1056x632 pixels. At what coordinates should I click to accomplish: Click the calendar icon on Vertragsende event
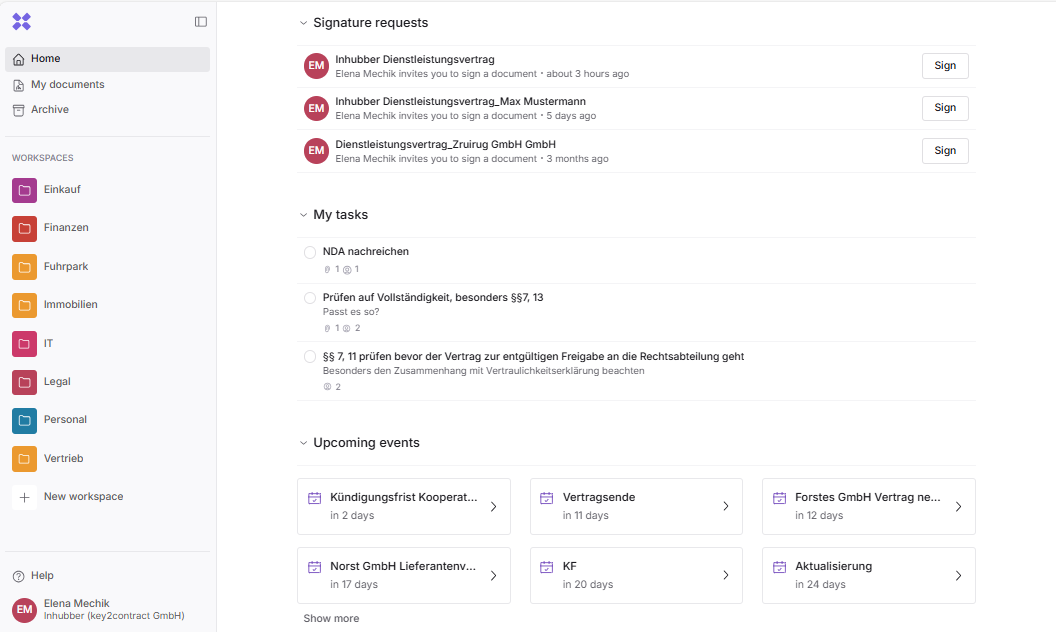[x=547, y=498]
